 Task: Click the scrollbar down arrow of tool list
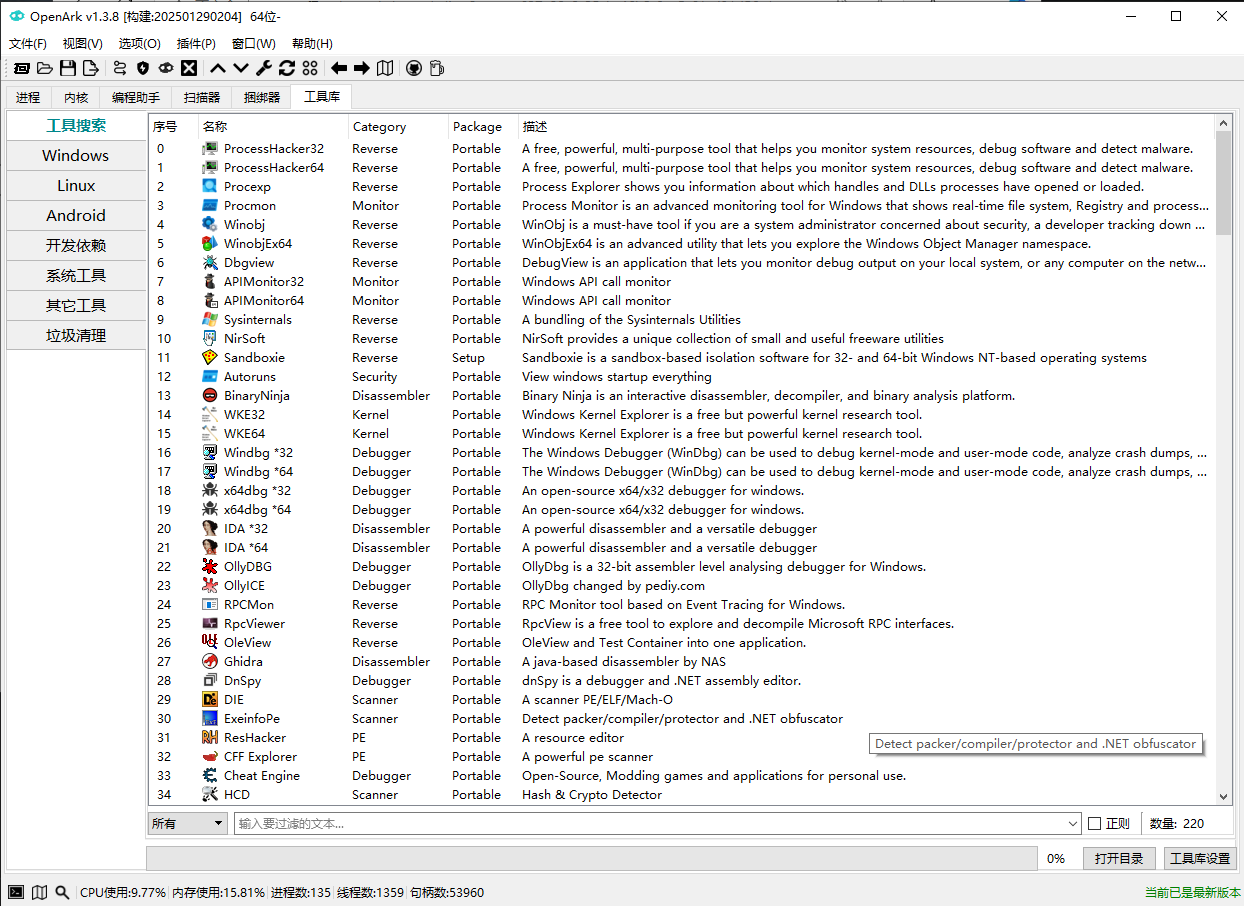coord(1224,796)
